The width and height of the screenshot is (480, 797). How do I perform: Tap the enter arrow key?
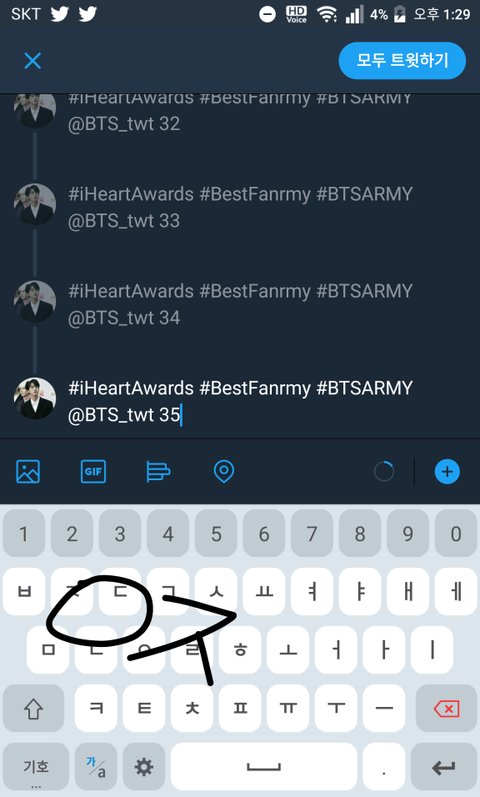(x=444, y=767)
